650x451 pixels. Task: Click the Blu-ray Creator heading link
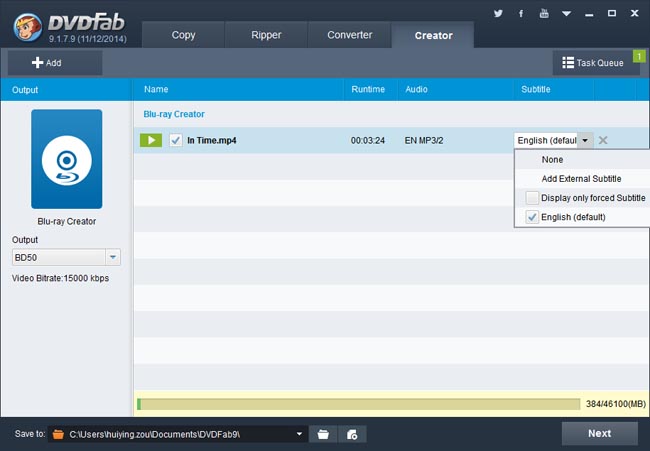[174, 114]
